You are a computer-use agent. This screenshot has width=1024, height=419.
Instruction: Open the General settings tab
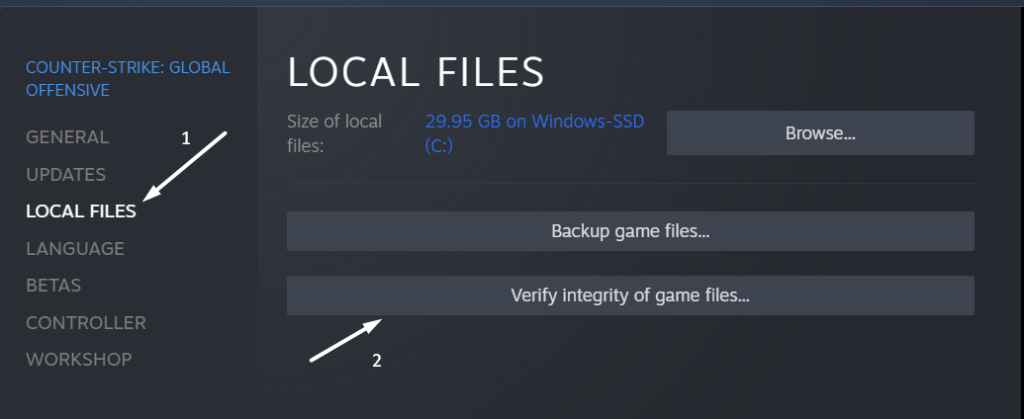pos(67,137)
